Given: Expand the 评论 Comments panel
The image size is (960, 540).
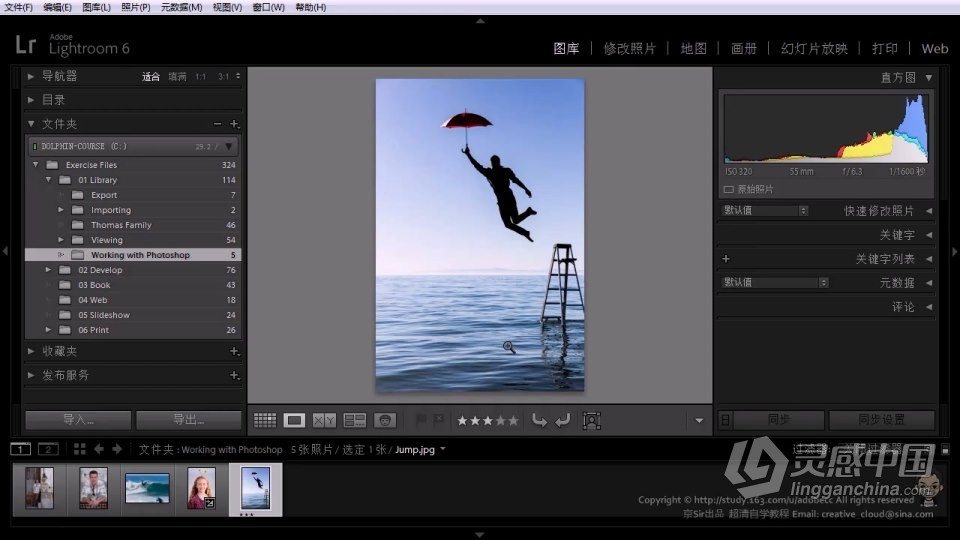Looking at the screenshot, I should pos(929,307).
